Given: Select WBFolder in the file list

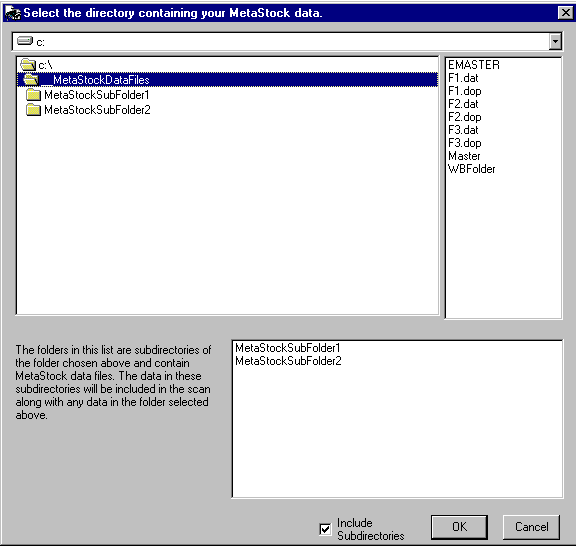Looking at the screenshot, I should [x=472, y=169].
